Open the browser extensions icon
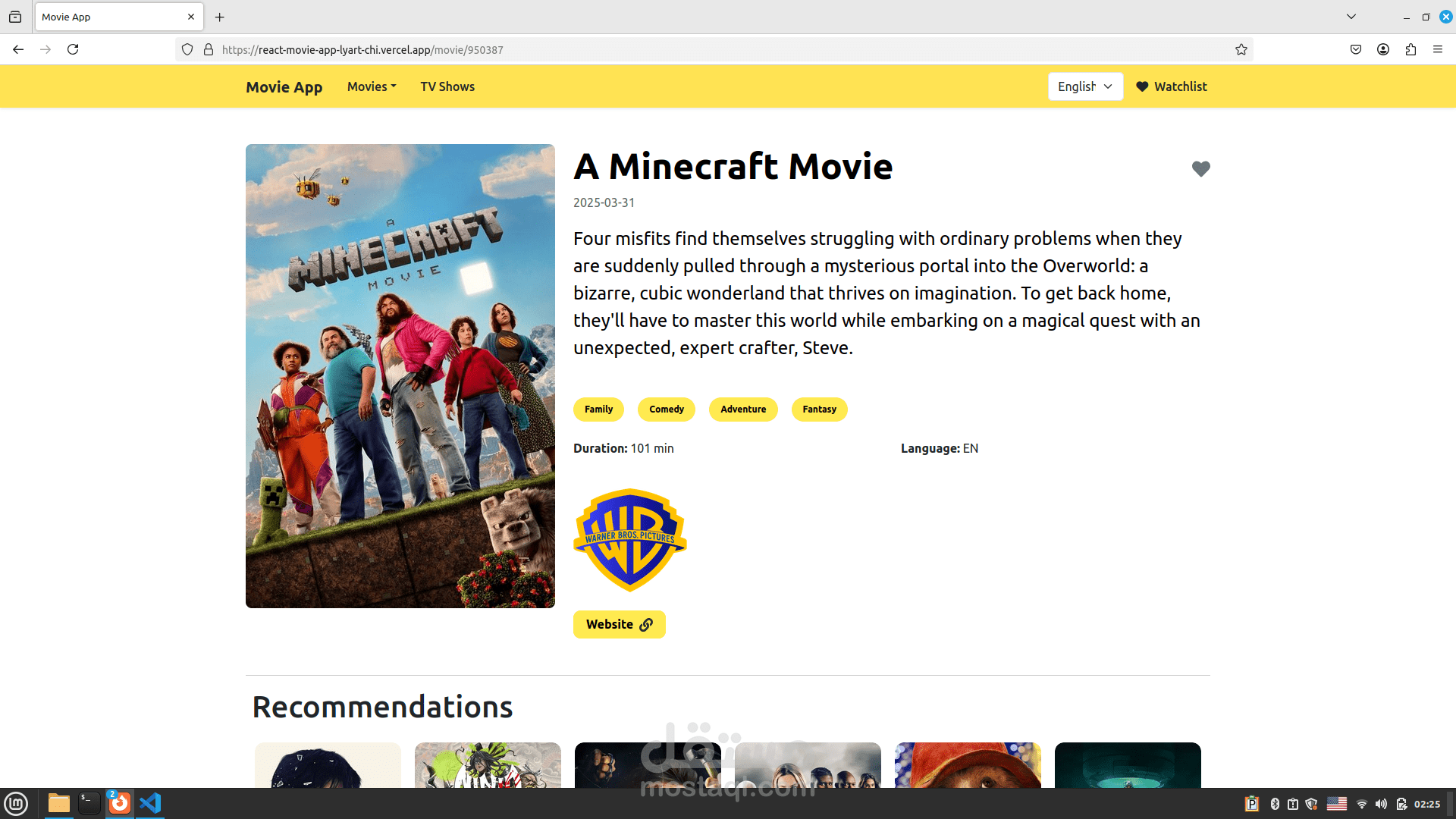 [1410, 50]
